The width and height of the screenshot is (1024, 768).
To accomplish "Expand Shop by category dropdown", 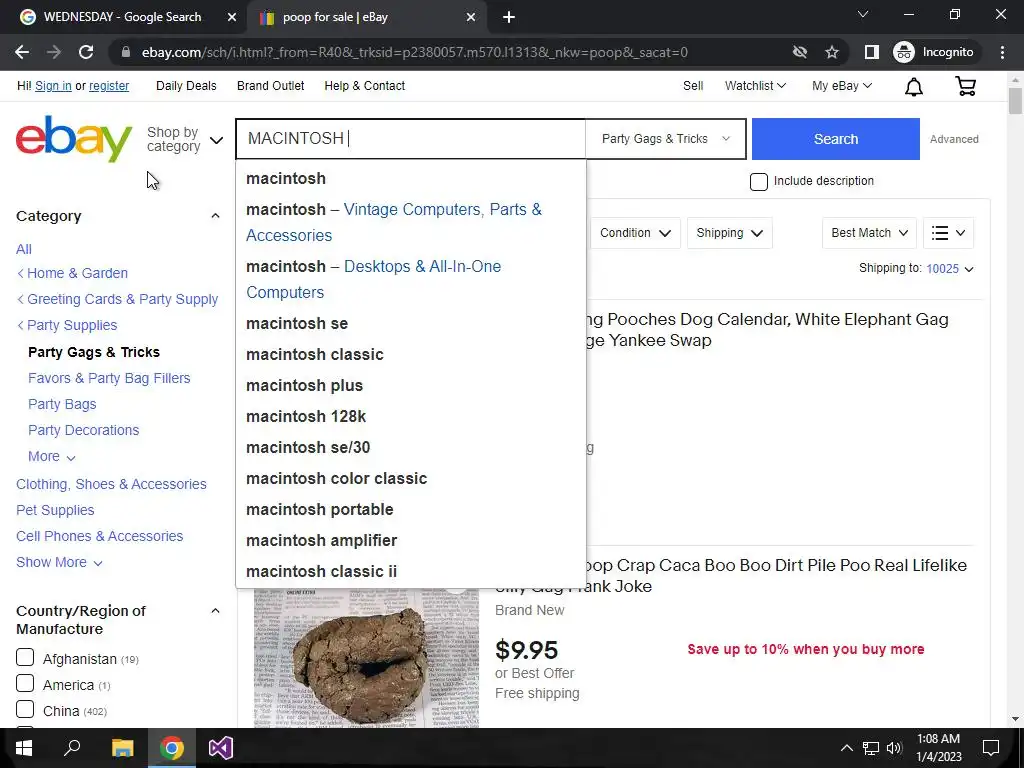I will [x=185, y=139].
